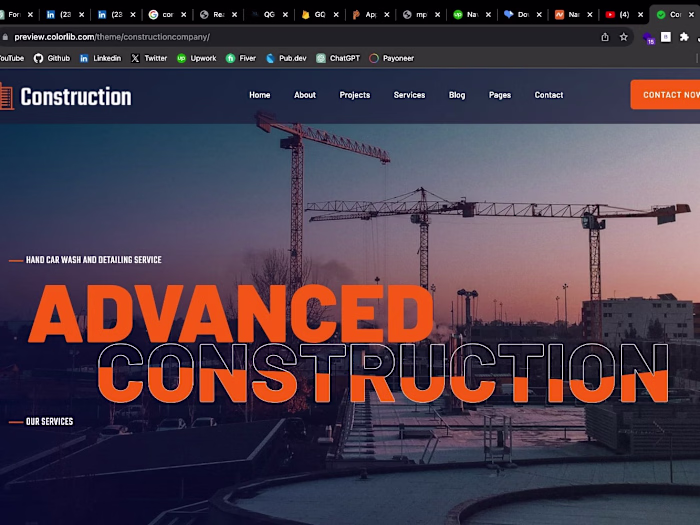Open the Fiver bookmark
This screenshot has height=525, width=700.
tap(241, 58)
